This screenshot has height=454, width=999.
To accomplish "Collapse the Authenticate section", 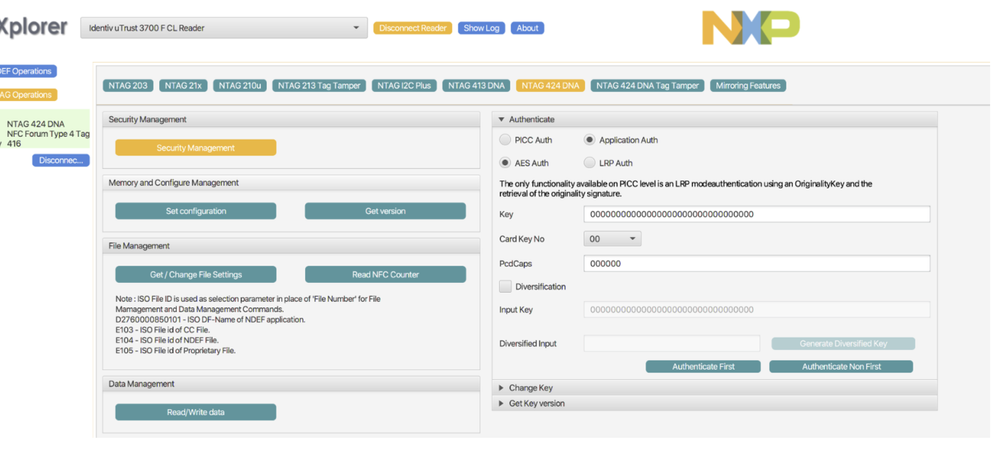I will pyautogui.click(x=714, y=119).
